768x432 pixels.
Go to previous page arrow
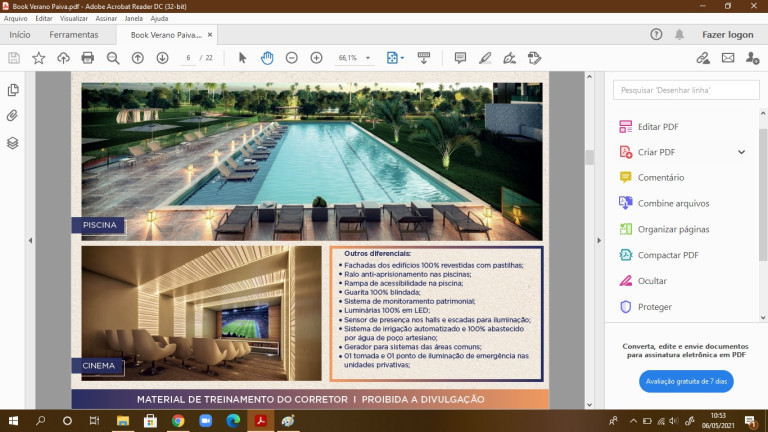[138, 58]
